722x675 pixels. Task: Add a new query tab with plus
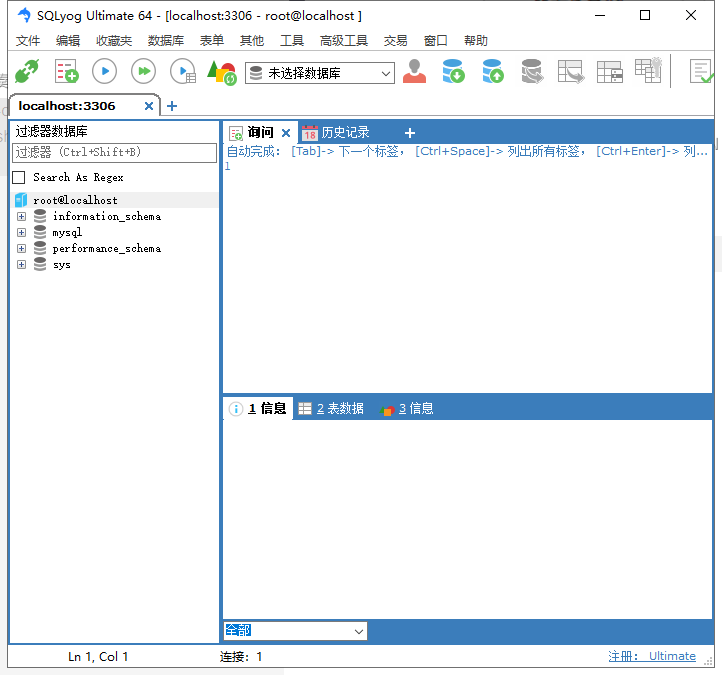[x=410, y=133]
